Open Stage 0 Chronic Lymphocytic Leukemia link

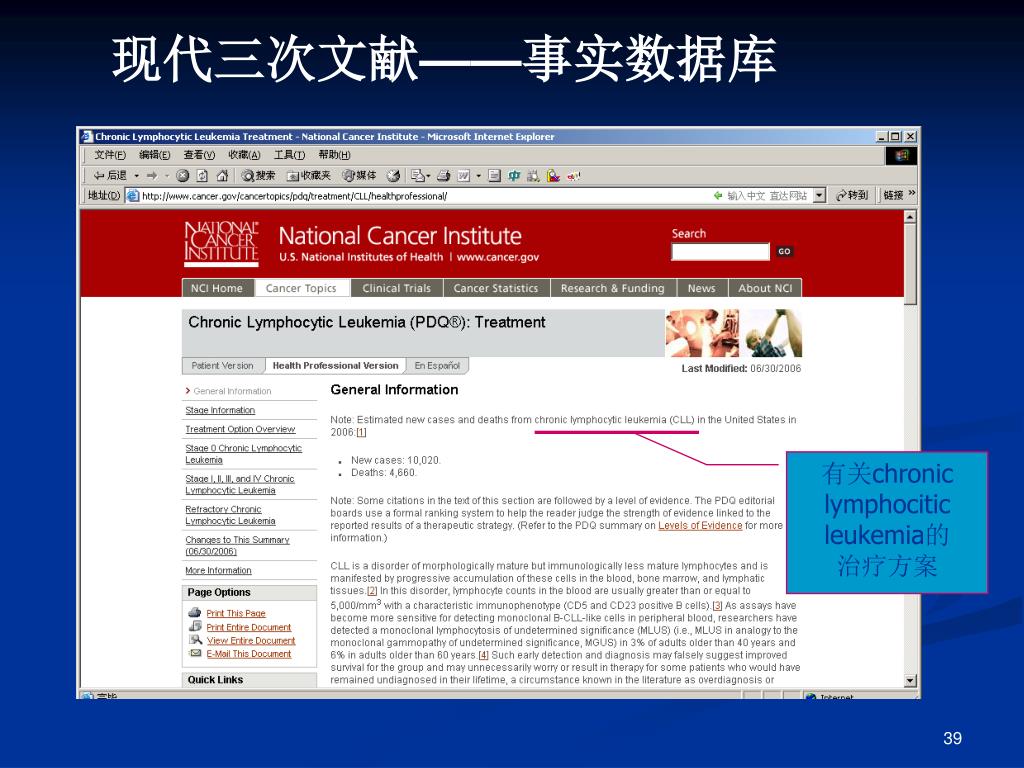click(243, 454)
